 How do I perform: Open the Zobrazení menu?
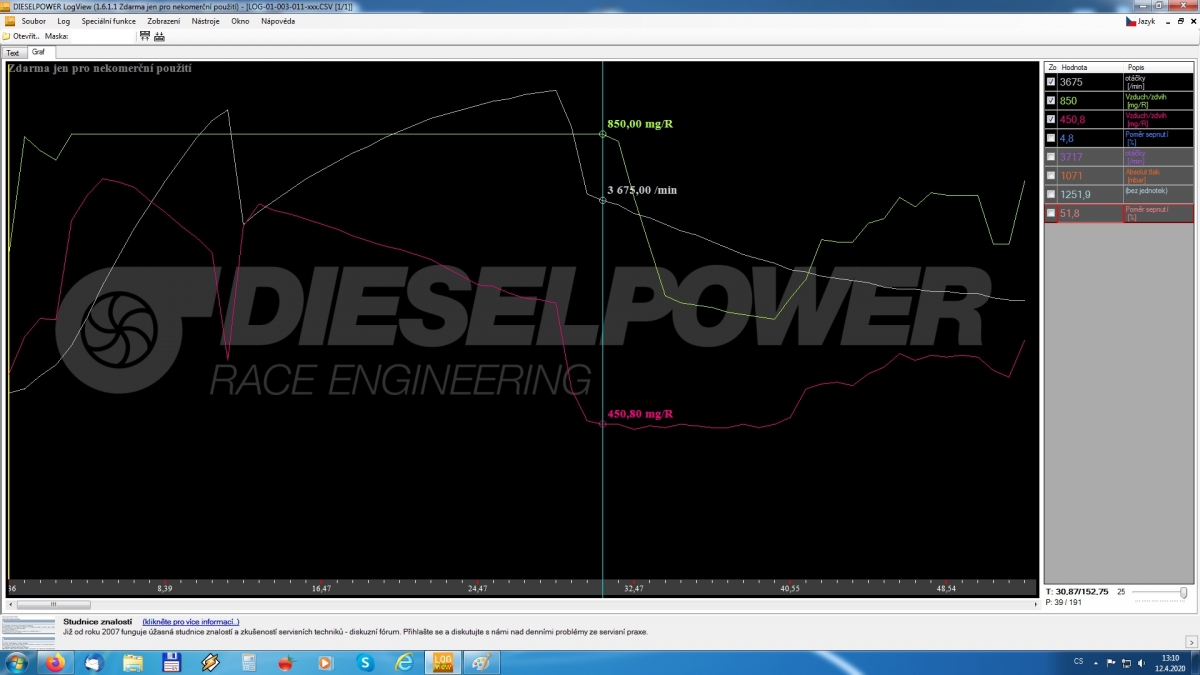tap(163, 21)
